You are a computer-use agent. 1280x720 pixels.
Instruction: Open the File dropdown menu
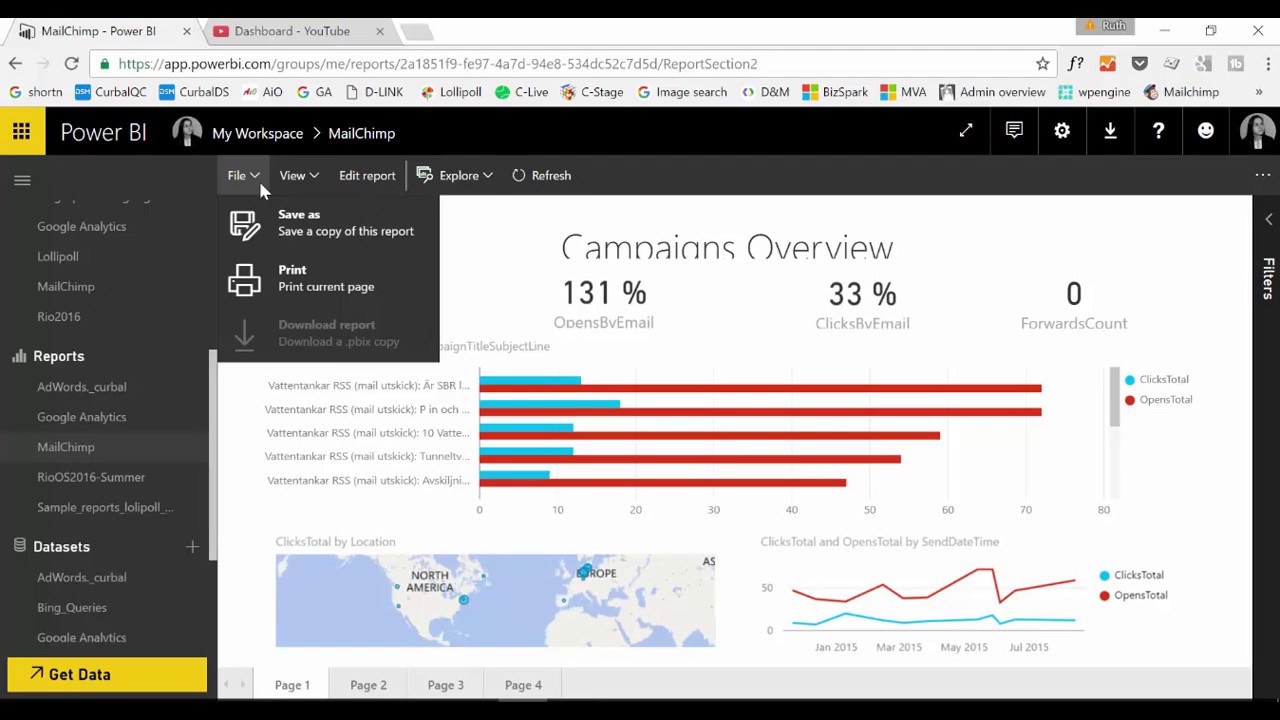(x=243, y=175)
